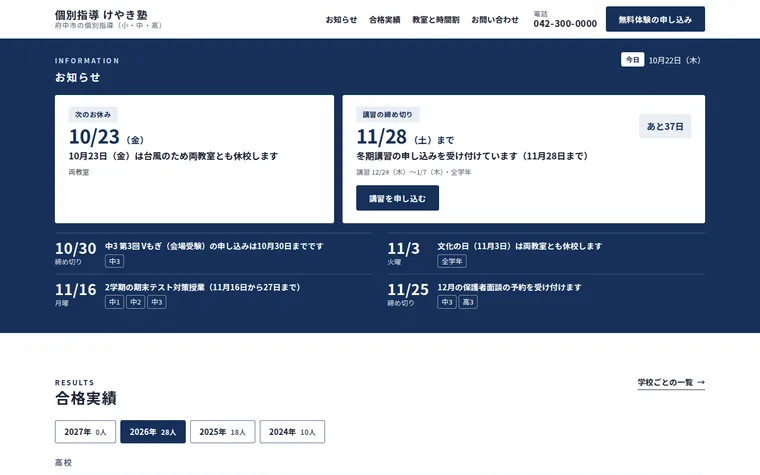Open the 学校ごとの一覧 link
Image resolution: width=760 pixels, height=475 pixels.
pyautogui.click(x=671, y=382)
